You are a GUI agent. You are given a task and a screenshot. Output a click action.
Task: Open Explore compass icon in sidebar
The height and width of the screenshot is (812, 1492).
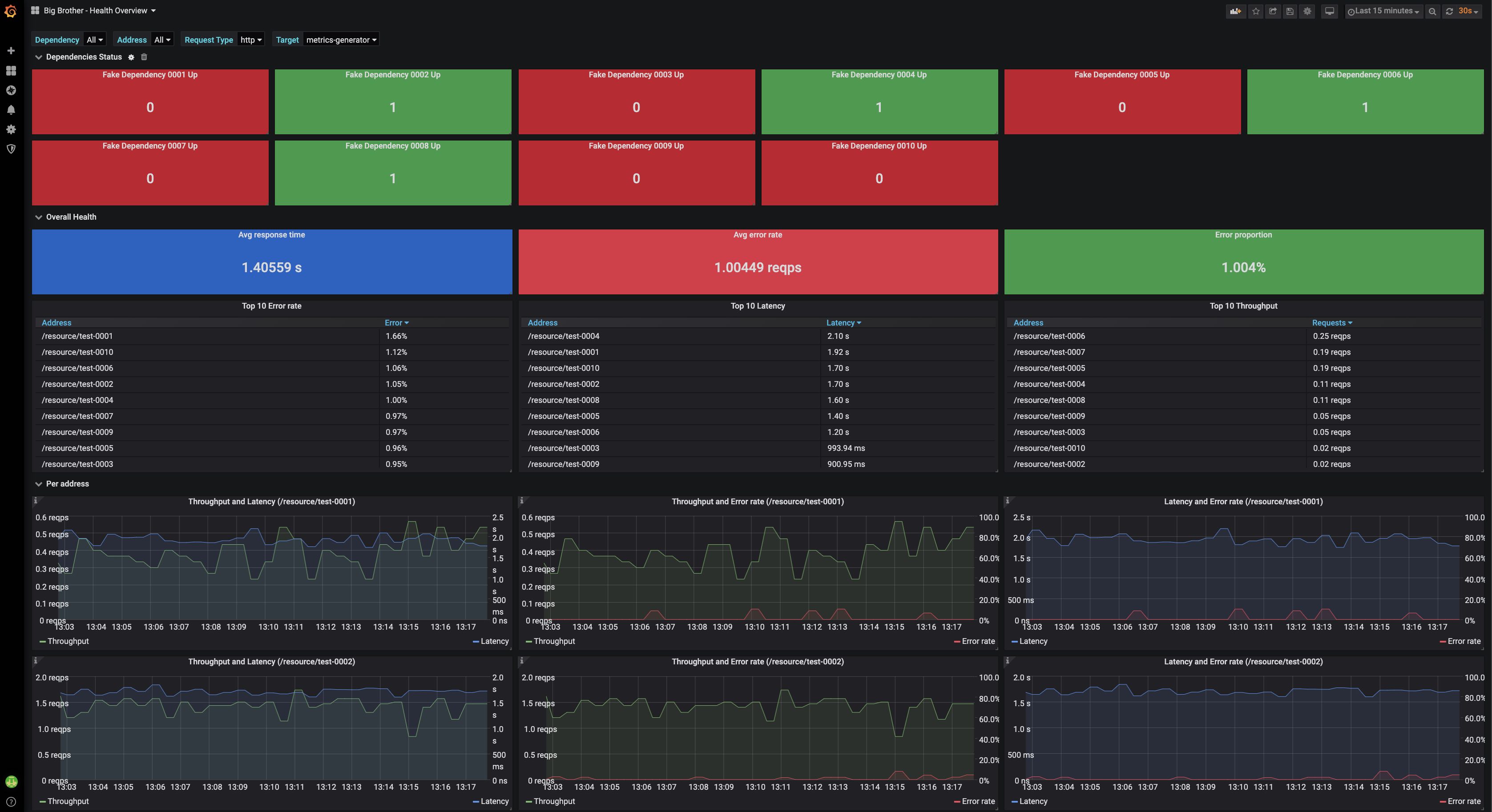click(11, 90)
